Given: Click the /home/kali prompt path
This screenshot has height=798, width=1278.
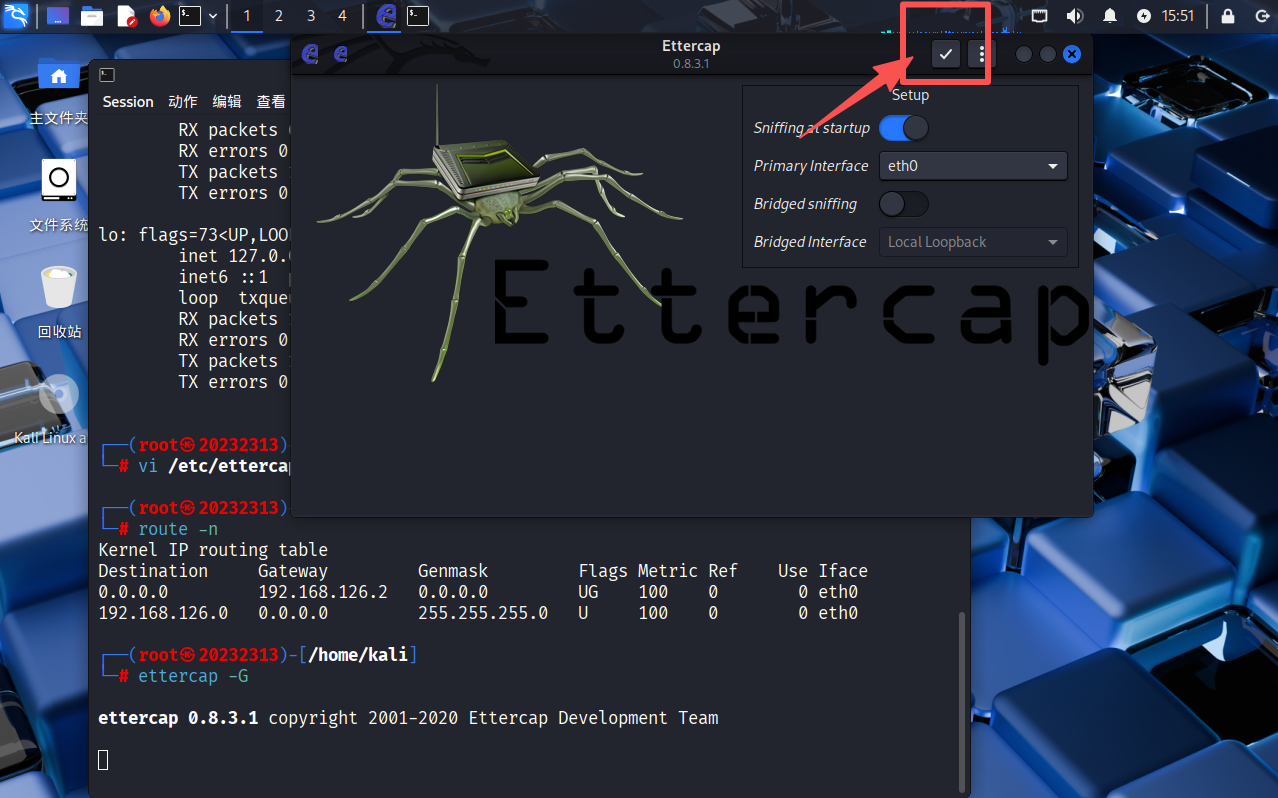Looking at the screenshot, I should (358, 655).
